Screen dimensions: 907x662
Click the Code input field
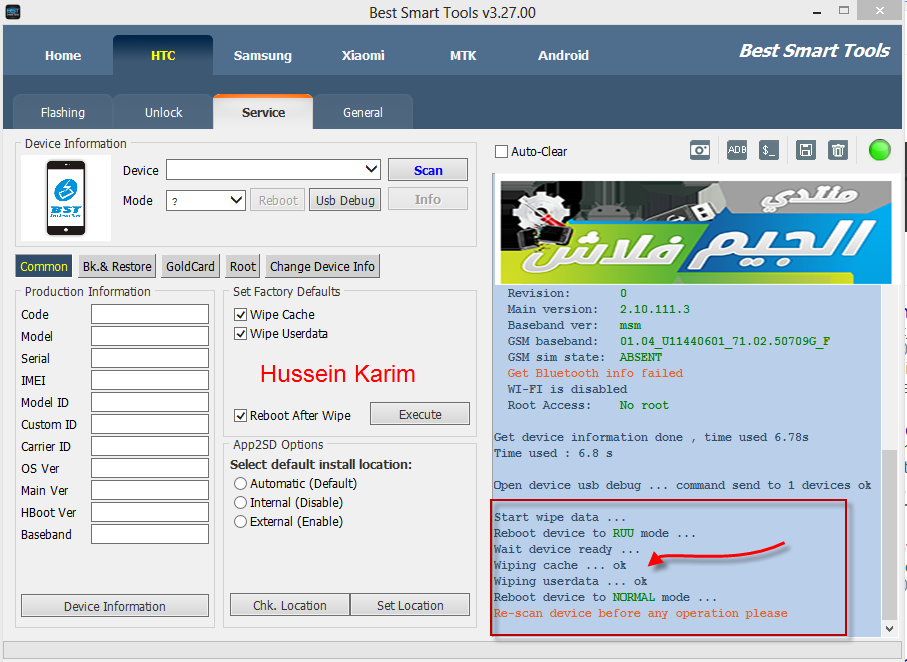(150, 314)
